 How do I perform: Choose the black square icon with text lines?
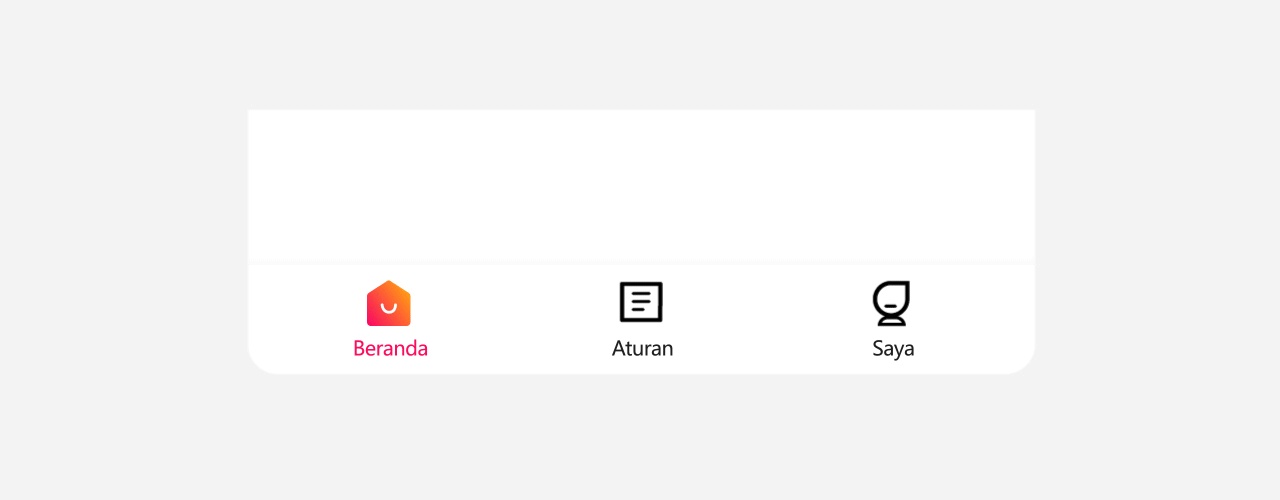point(641,302)
